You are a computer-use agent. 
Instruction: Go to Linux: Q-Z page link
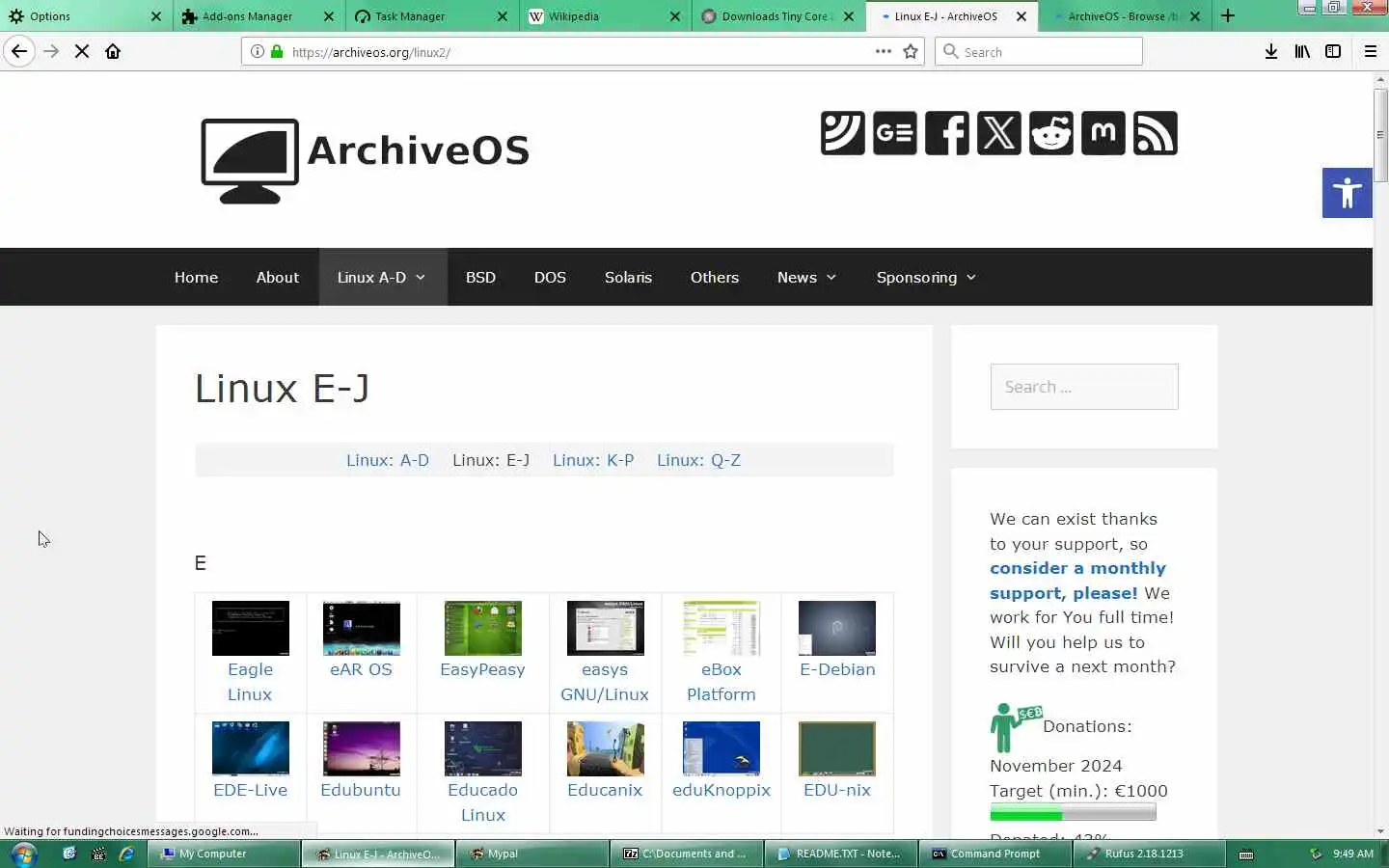tap(699, 460)
